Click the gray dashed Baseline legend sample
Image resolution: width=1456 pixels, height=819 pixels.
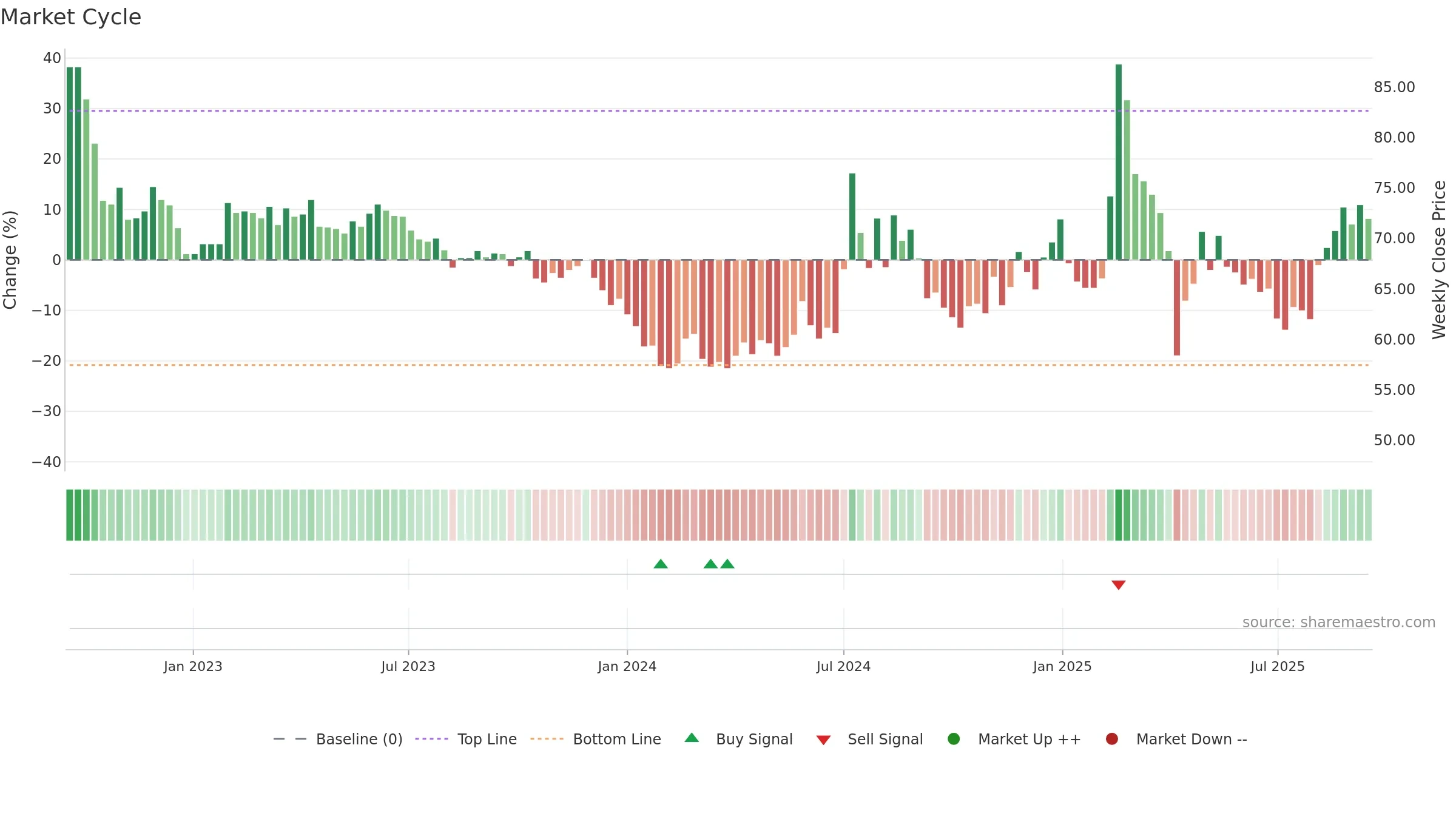pyautogui.click(x=290, y=739)
